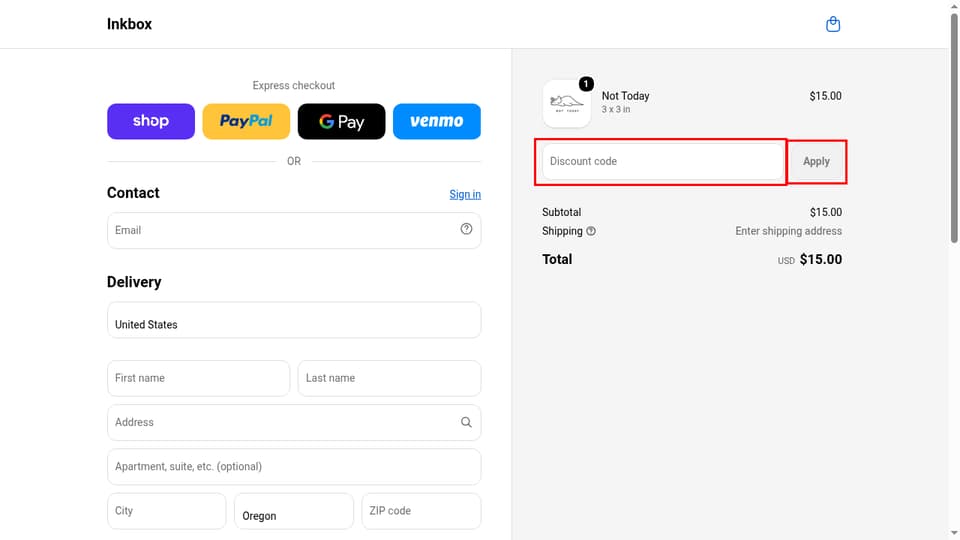Click the scrollbar down arrow

(x=954, y=534)
